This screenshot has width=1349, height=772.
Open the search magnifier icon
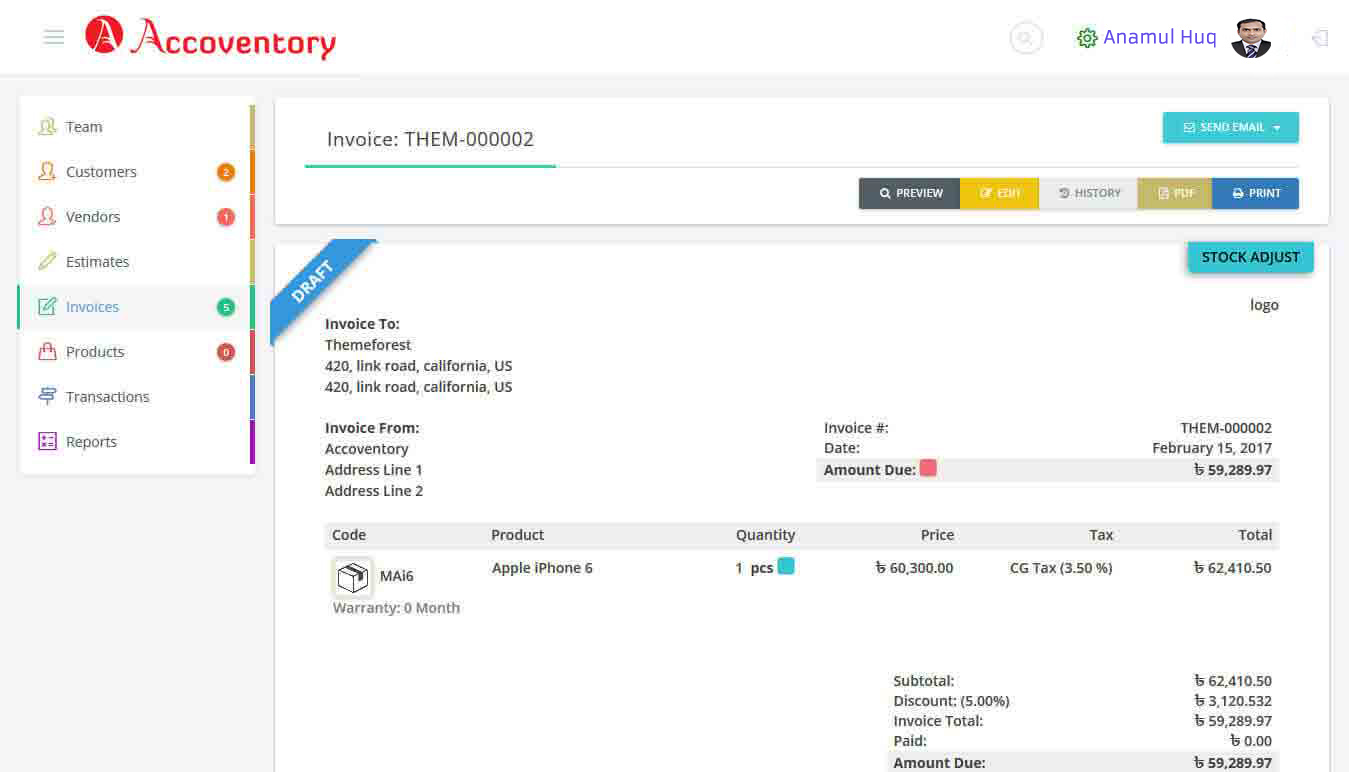coord(1026,38)
